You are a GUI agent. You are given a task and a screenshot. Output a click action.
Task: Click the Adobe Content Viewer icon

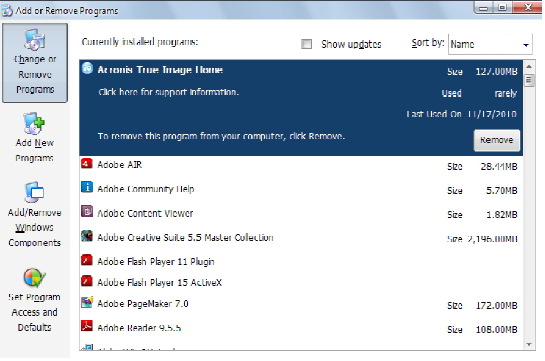click(87, 211)
